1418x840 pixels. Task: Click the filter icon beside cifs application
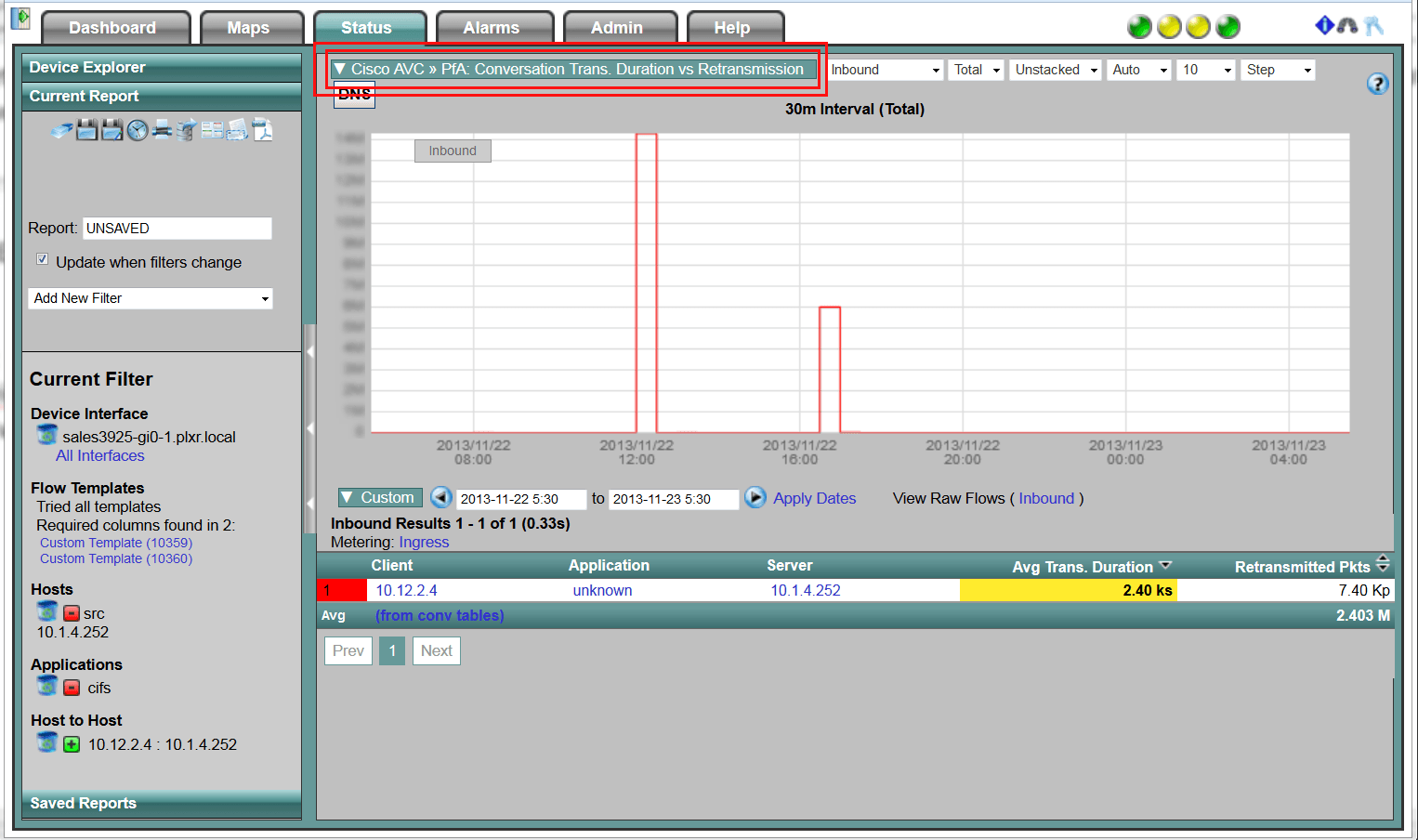click(x=47, y=686)
